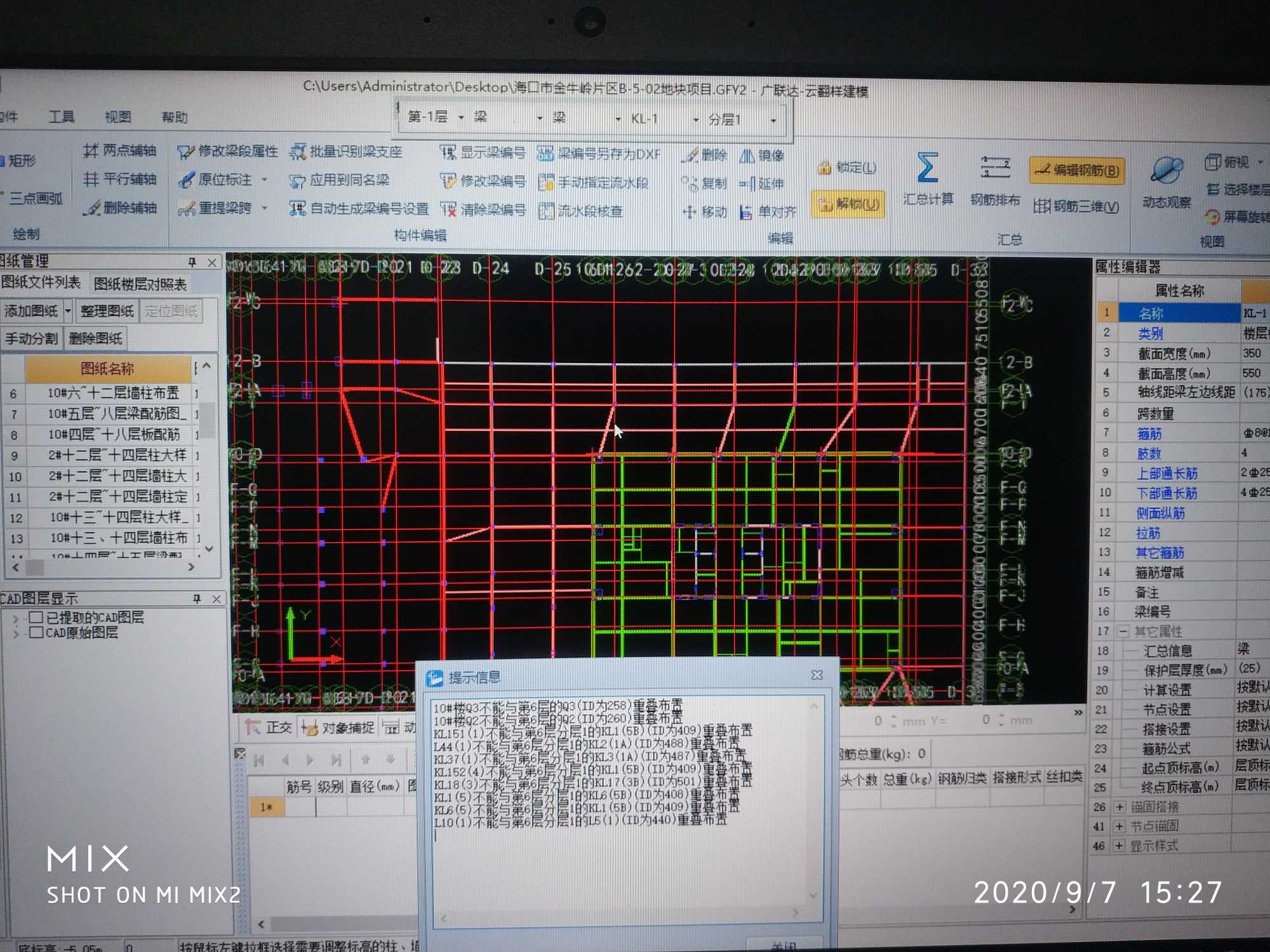Image resolution: width=1270 pixels, height=952 pixels.
Task: Click 显示梁编号 show beam numbers
Action: 483,152
